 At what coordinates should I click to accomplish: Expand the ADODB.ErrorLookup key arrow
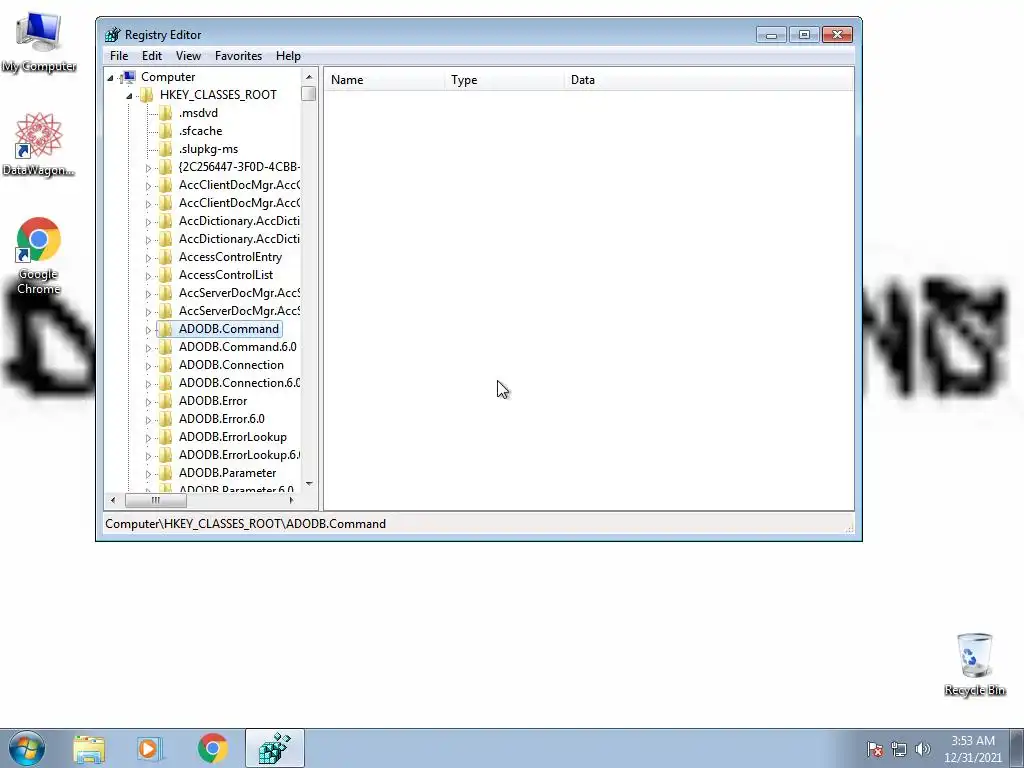pyautogui.click(x=148, y=438)
